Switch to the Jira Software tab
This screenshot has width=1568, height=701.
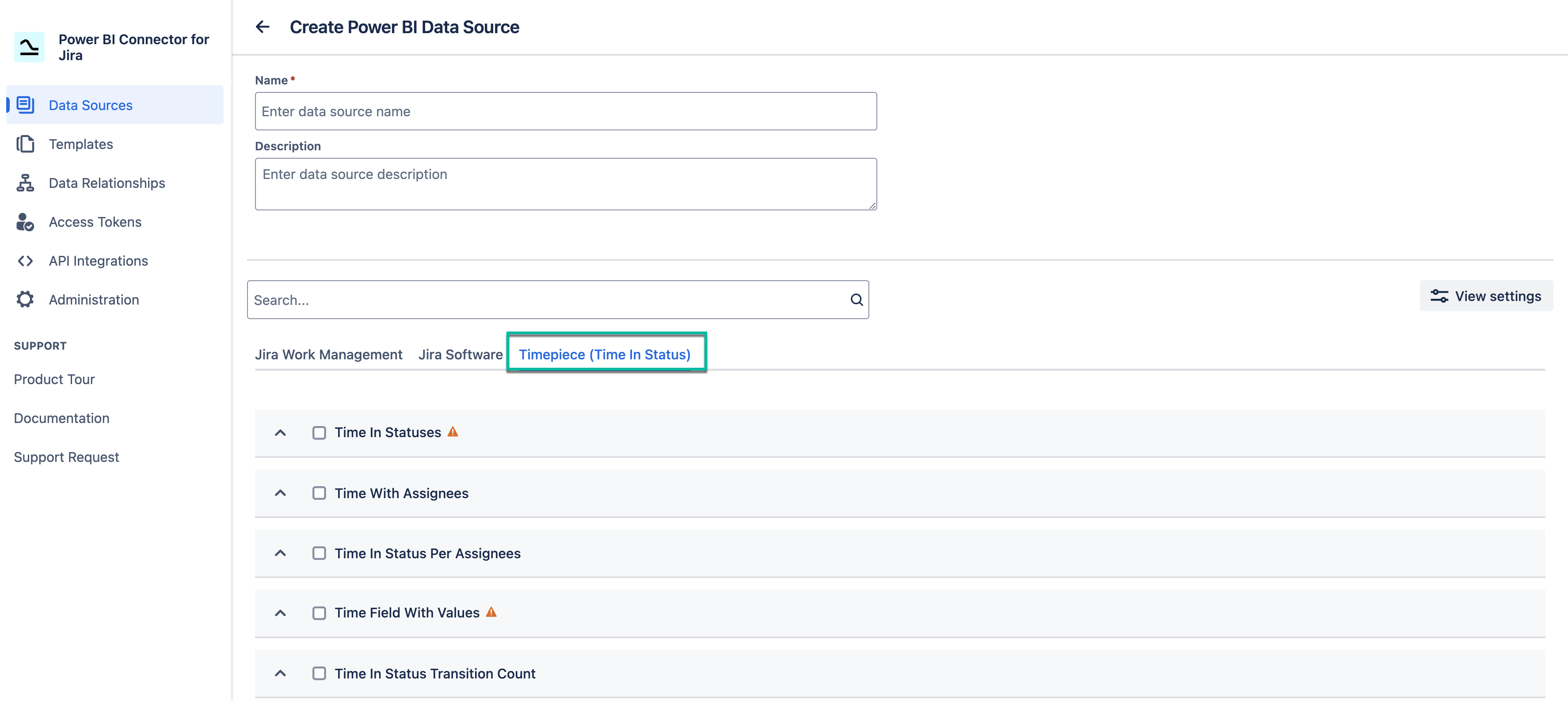460,354
